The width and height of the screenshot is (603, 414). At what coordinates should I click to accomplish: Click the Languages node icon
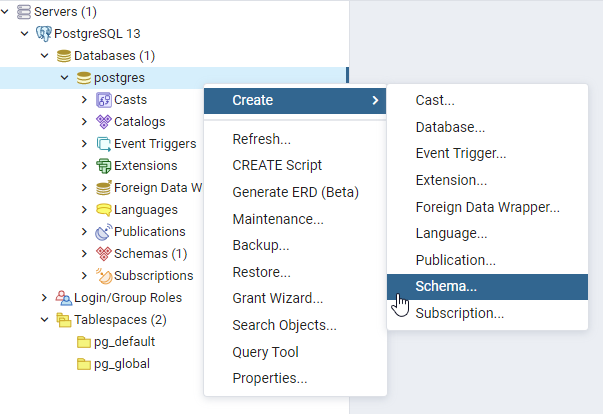[103, 210]
